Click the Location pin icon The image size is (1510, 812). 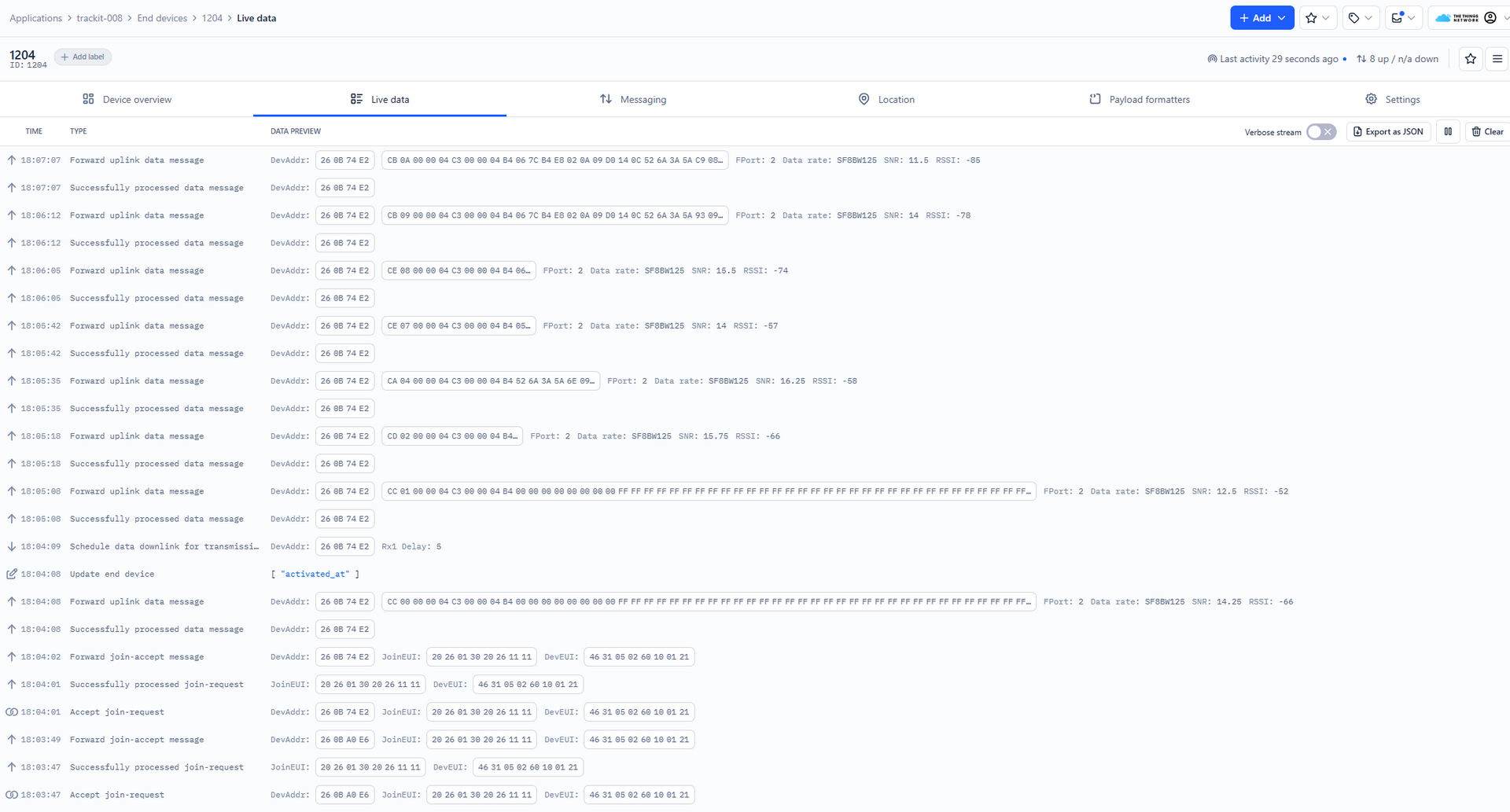(x=864, y=99)
